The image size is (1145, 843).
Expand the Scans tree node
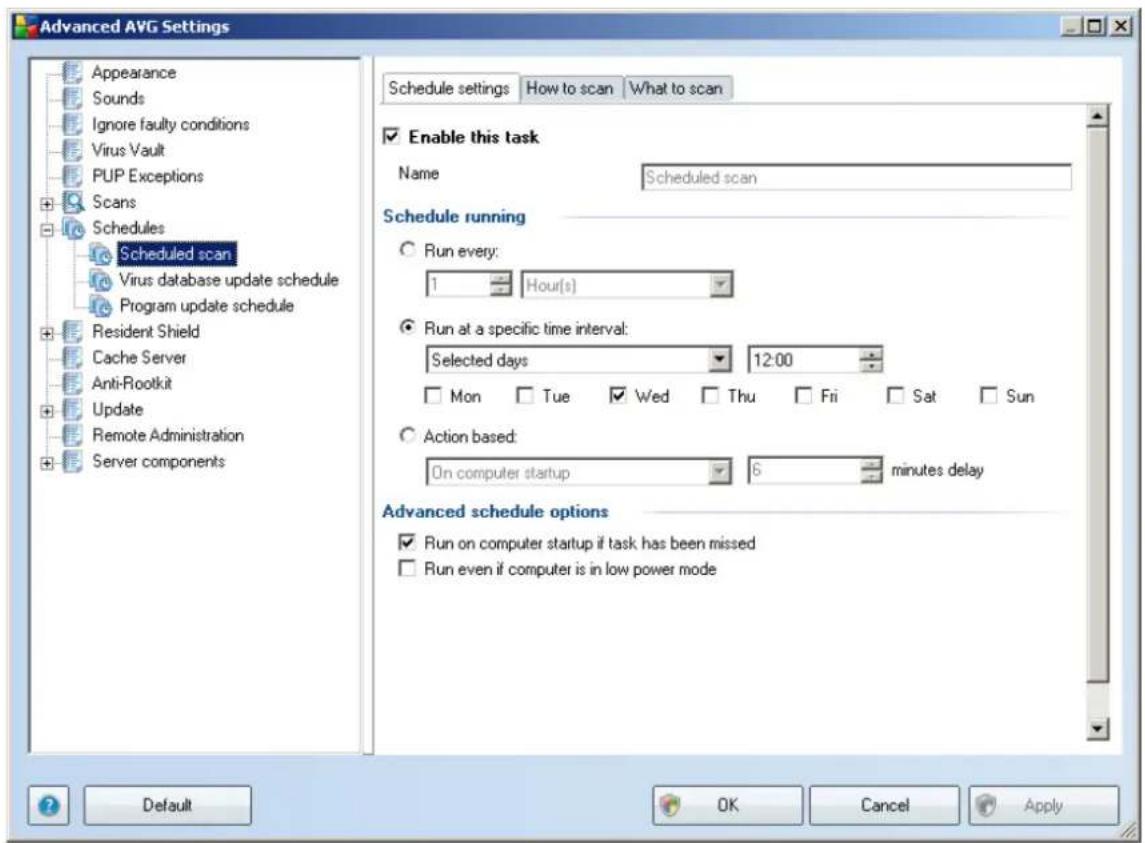click(x=47, y=204)
